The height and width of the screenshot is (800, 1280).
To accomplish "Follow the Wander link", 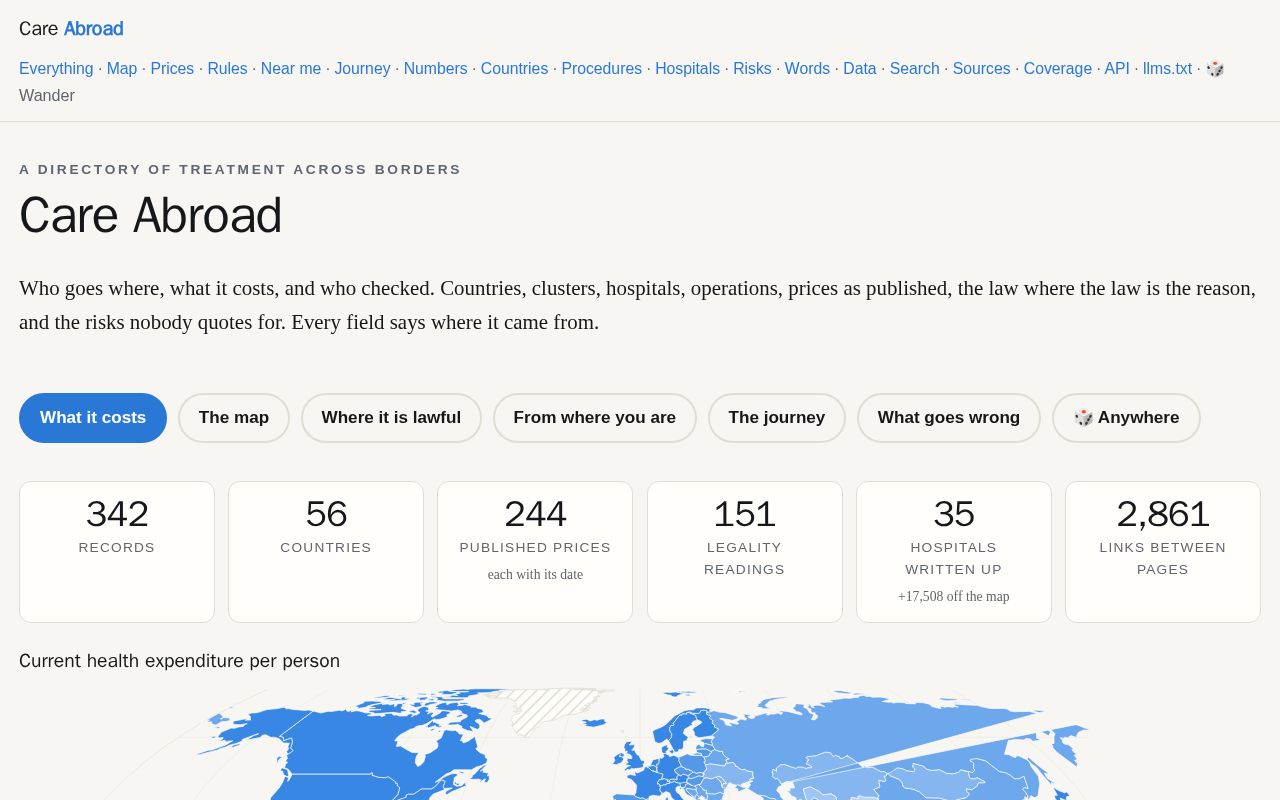I will [47, 96].
